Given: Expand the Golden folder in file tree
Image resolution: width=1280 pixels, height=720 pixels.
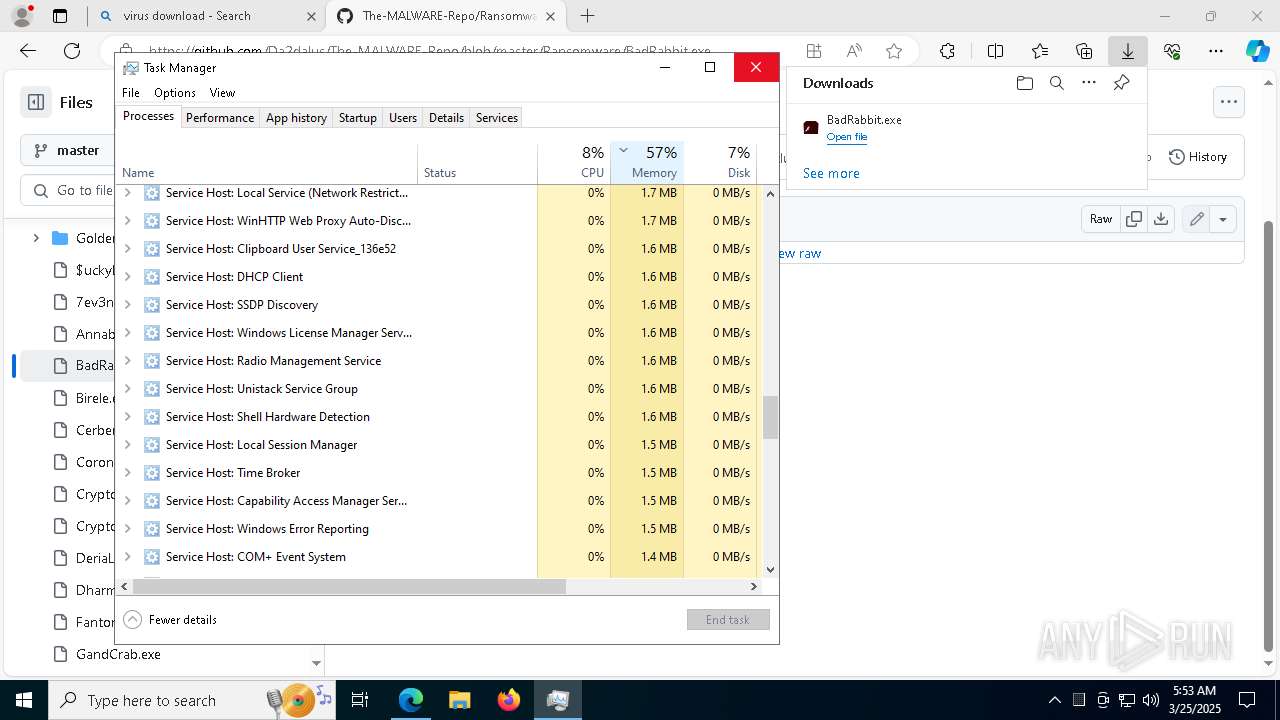Looking at the screenshot, I should (36, 238).
